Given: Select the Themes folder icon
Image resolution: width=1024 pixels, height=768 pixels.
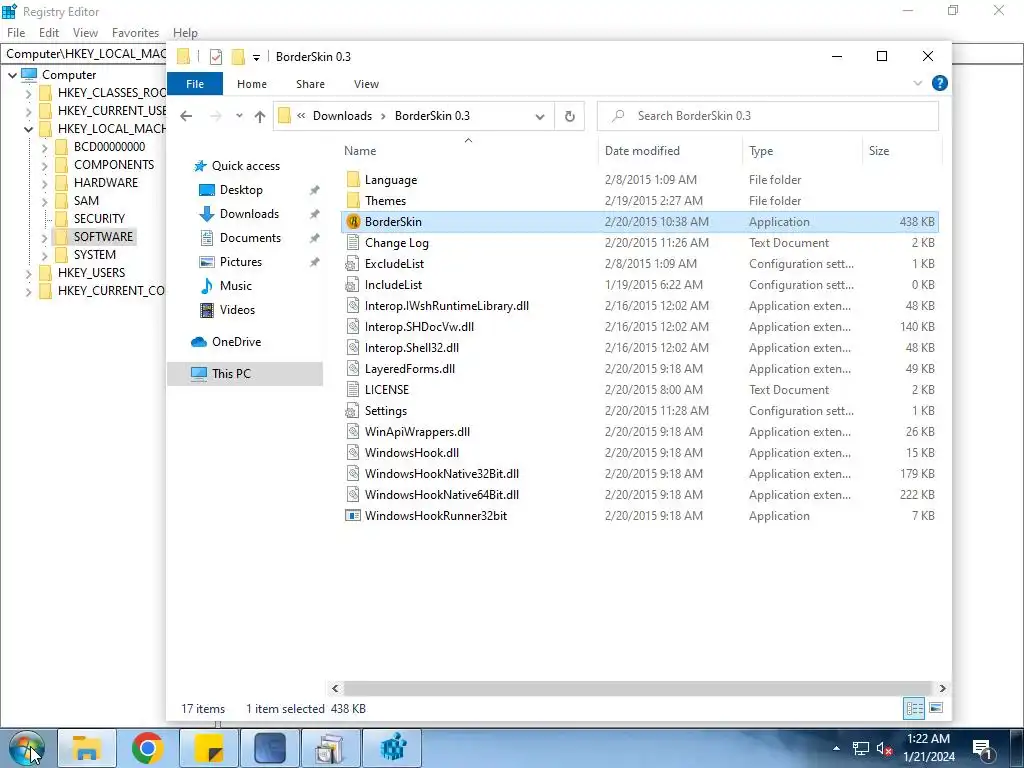Looking at the screenshot, I should pos(353,200).
